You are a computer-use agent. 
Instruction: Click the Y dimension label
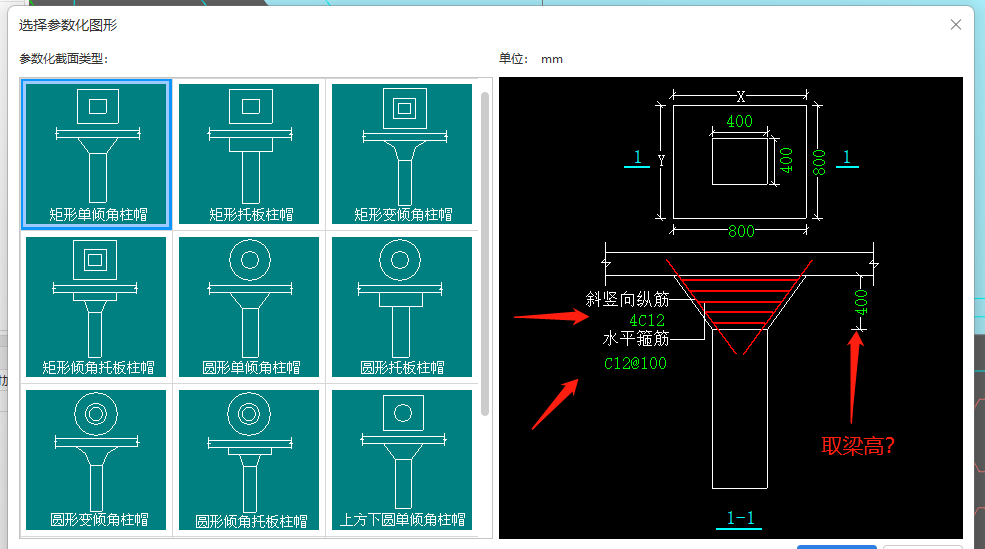click(x=661, y=161)
